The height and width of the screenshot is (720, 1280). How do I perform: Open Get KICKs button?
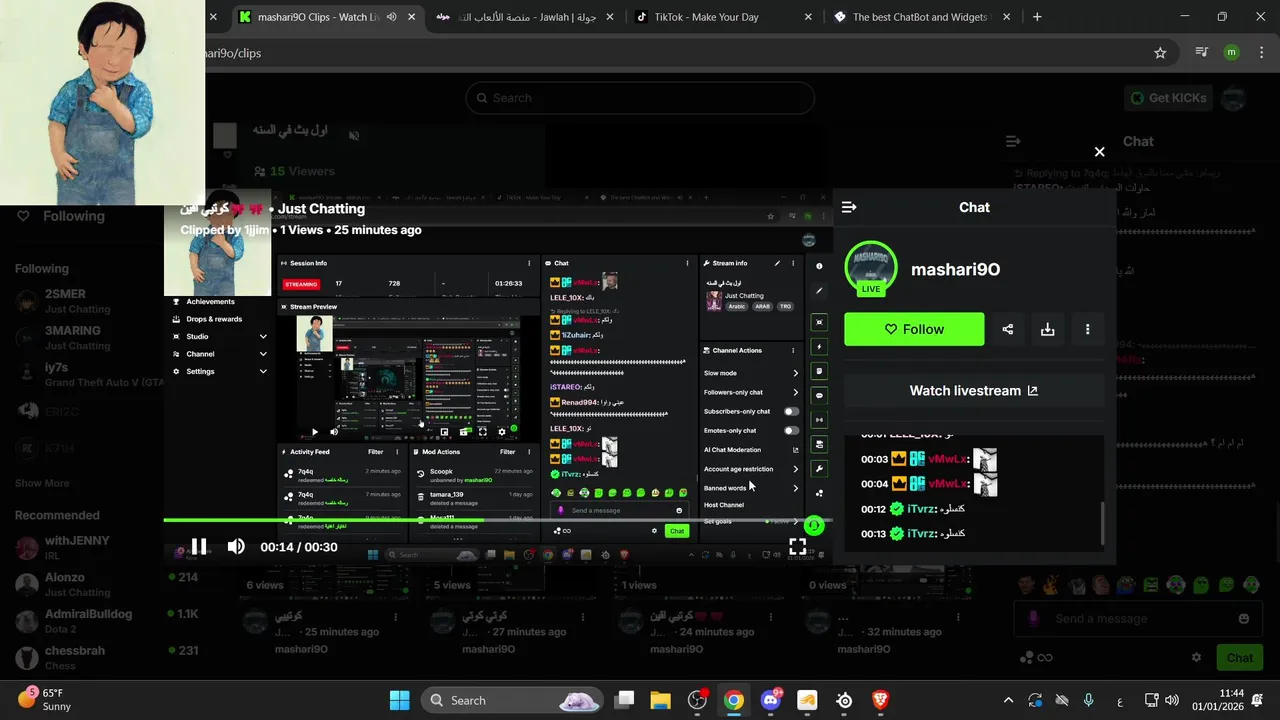[1167, 98]
